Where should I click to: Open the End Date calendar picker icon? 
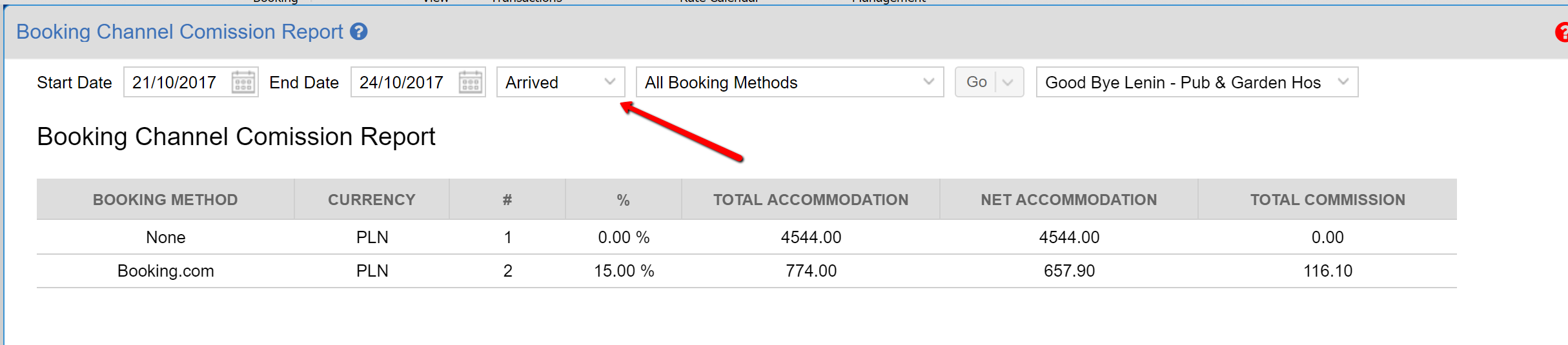(x=471, y=83)
